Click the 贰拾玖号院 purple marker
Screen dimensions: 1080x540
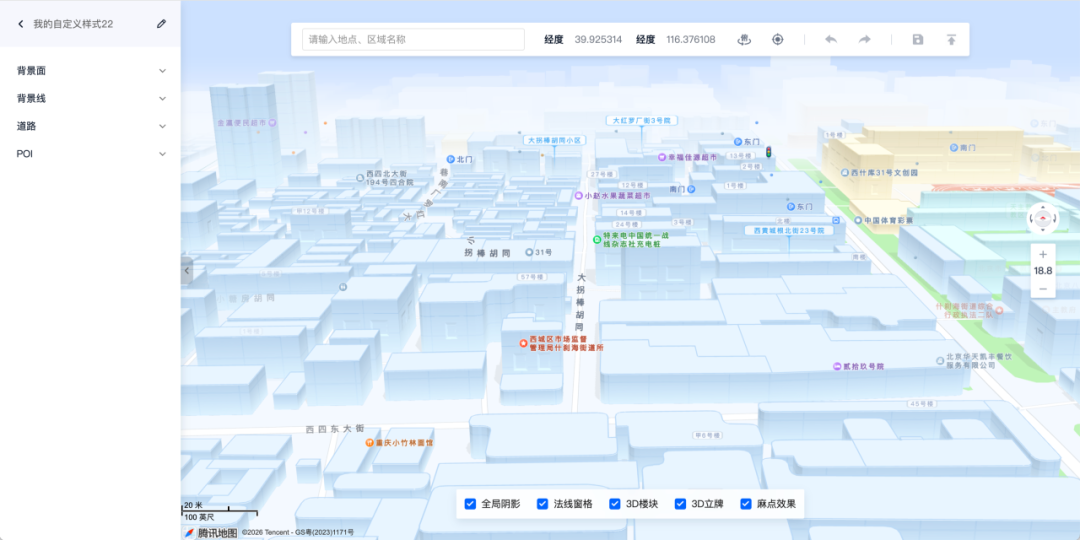[837, 366]
